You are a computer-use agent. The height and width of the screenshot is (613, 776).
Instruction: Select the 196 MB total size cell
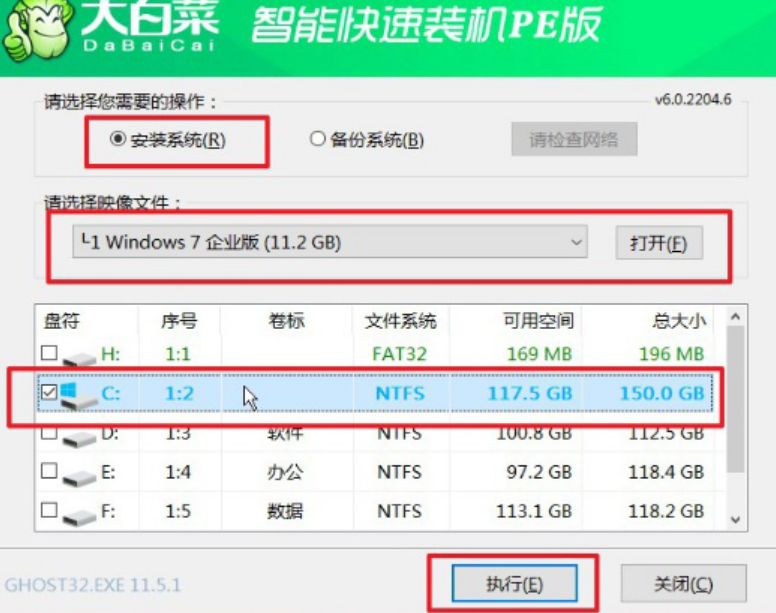tap(672, 354)
